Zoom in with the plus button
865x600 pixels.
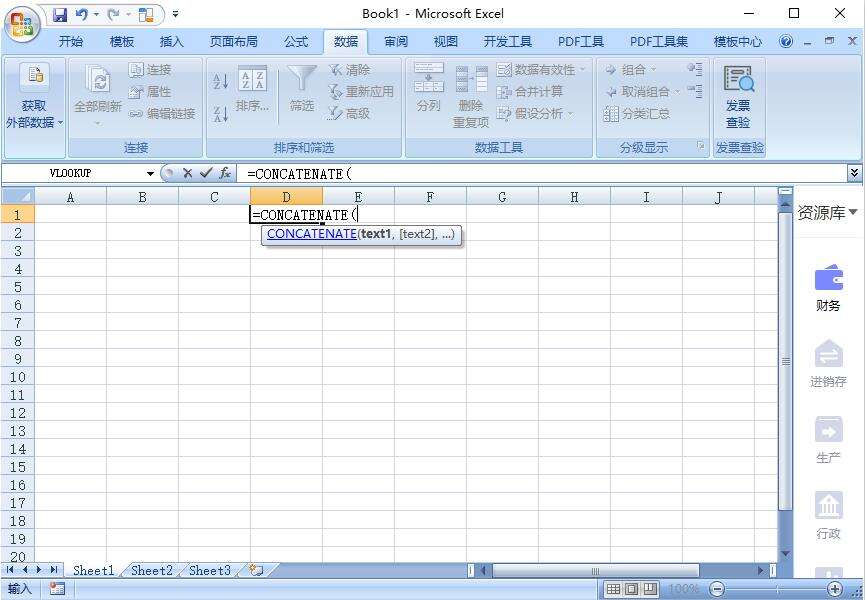[835, 590]
